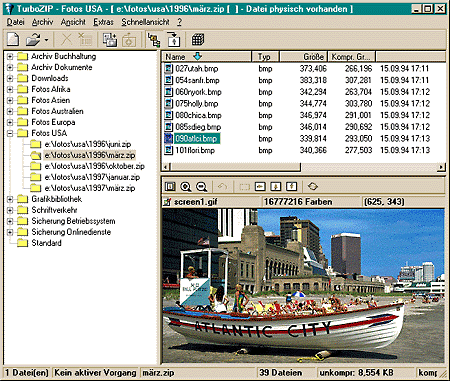Click the 027utah.bmp file icon
This screenshot has width=450, height=381.
(169, 69)
